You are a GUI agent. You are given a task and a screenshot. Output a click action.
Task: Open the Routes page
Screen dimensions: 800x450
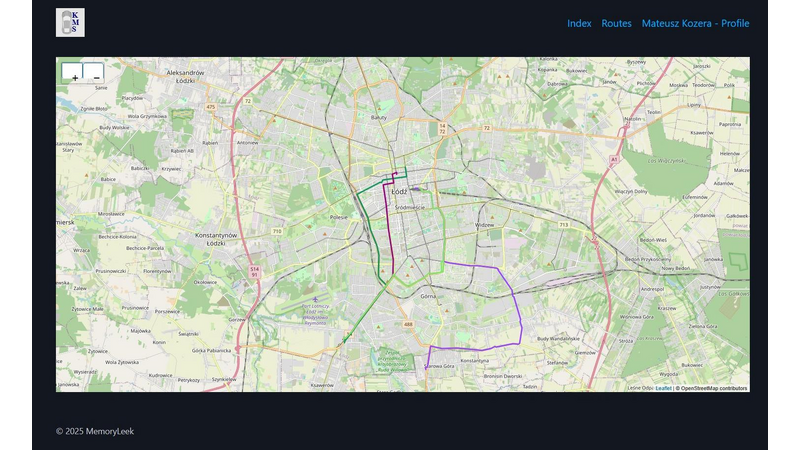click(x=616, y=23)
